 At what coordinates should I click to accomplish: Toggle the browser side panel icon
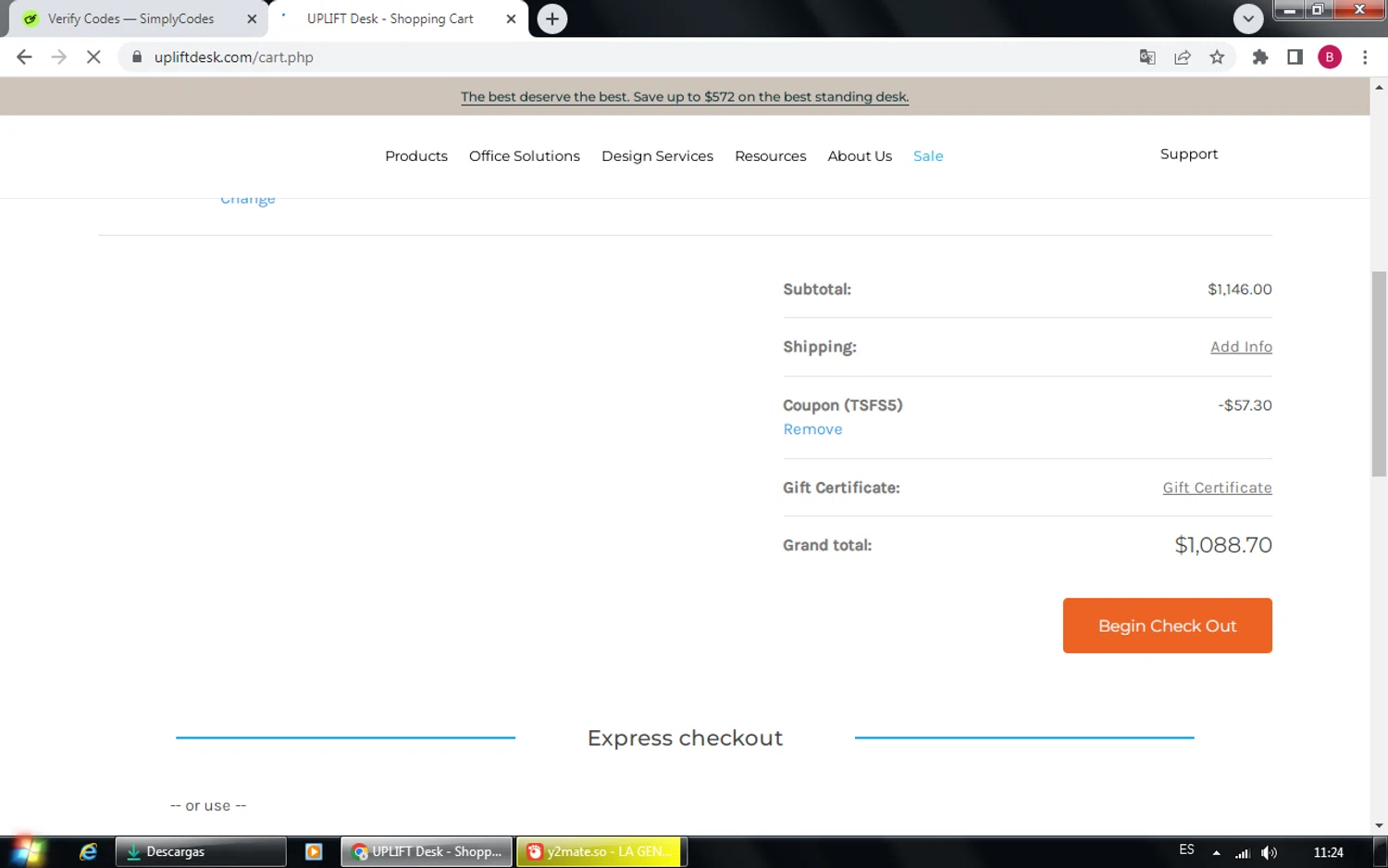coord(1295,57)
